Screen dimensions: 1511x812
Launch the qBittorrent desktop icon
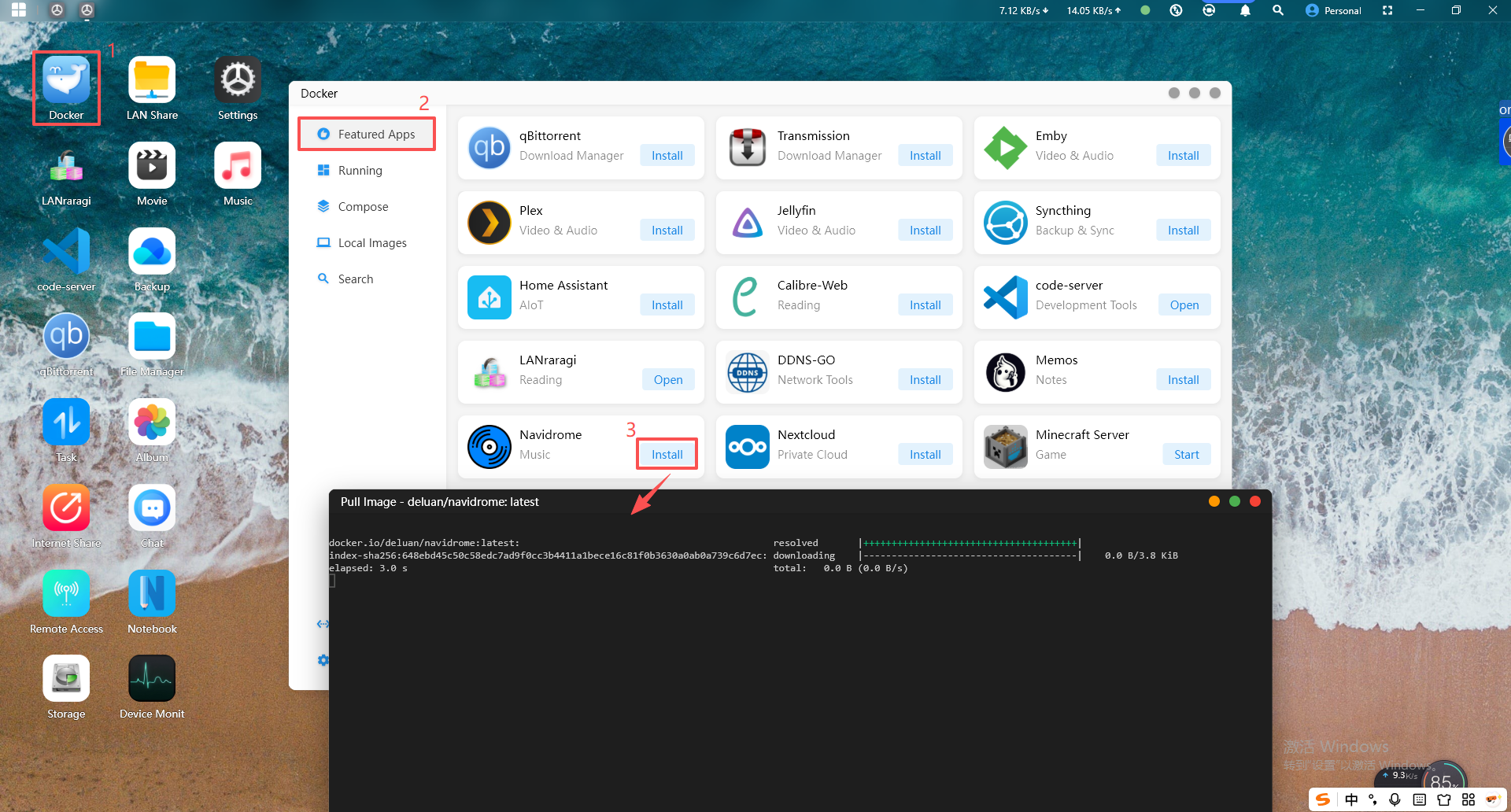point(66,337)
